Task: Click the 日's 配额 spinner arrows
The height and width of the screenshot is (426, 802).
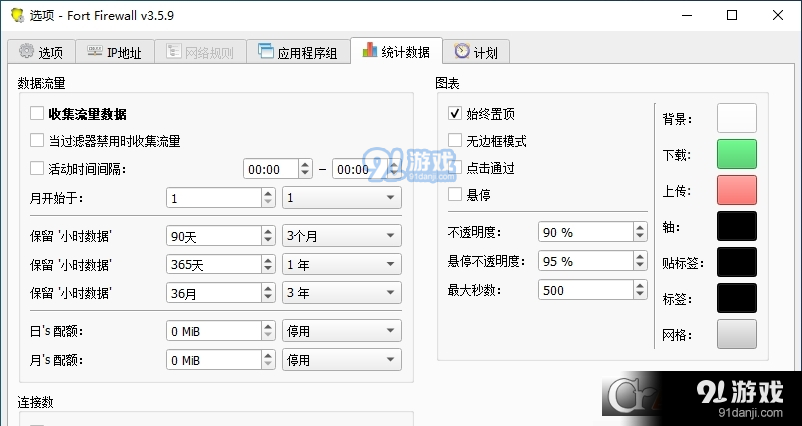Action: 269,331
